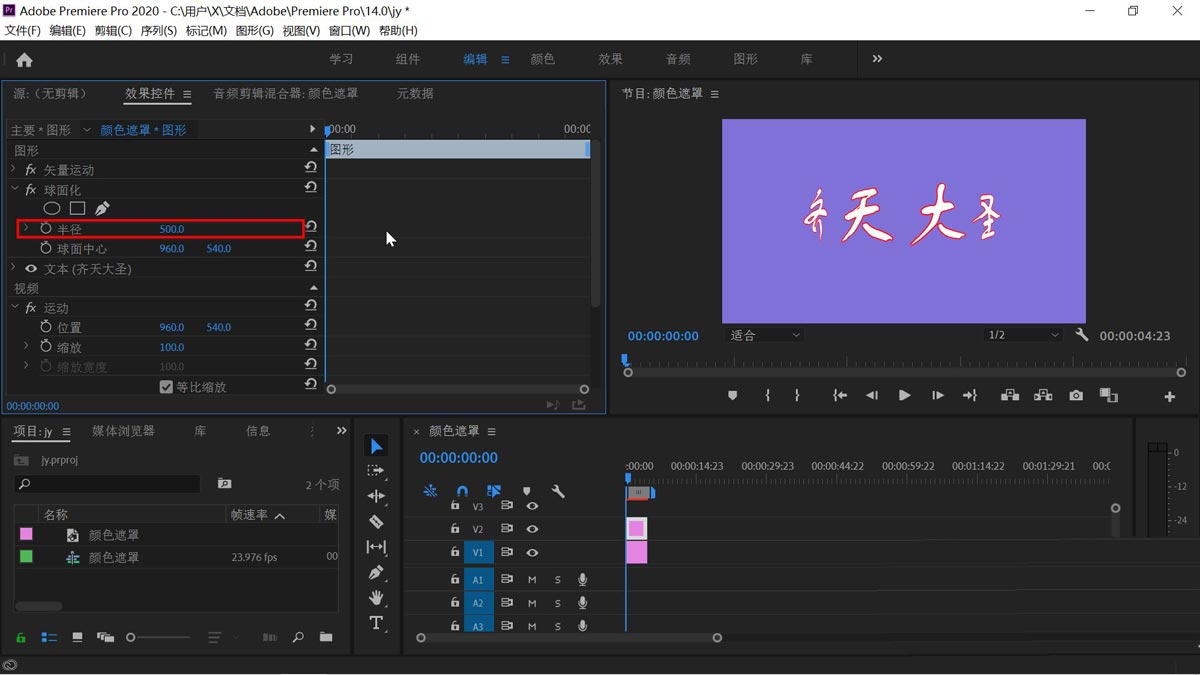Select the Razor tool in timeline toolbar
The height and width of the screenshot is (675, 1200).
point(376,521)
